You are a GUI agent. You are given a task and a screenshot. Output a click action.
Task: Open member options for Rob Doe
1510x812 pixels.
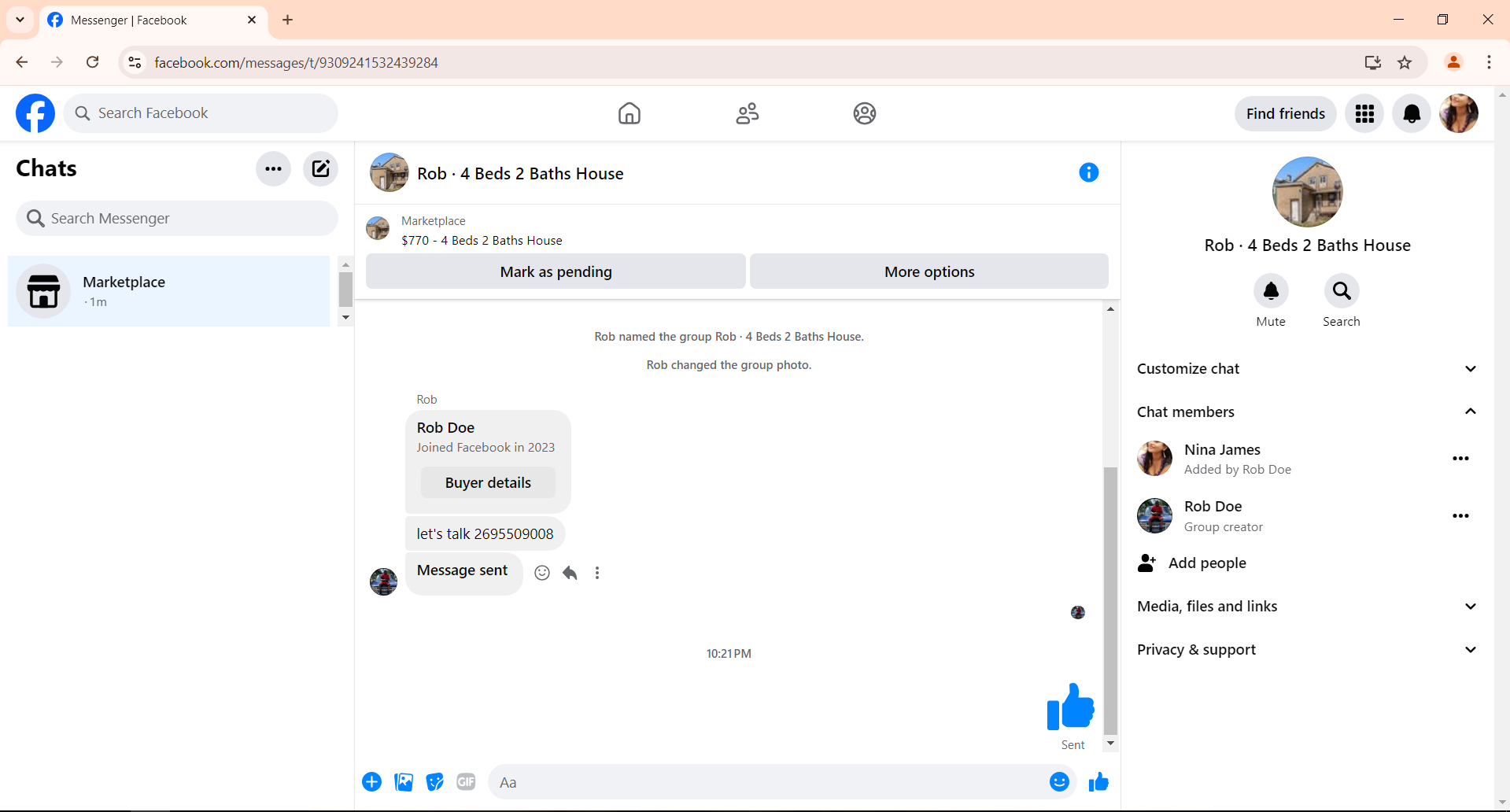tap(1460, 516)
